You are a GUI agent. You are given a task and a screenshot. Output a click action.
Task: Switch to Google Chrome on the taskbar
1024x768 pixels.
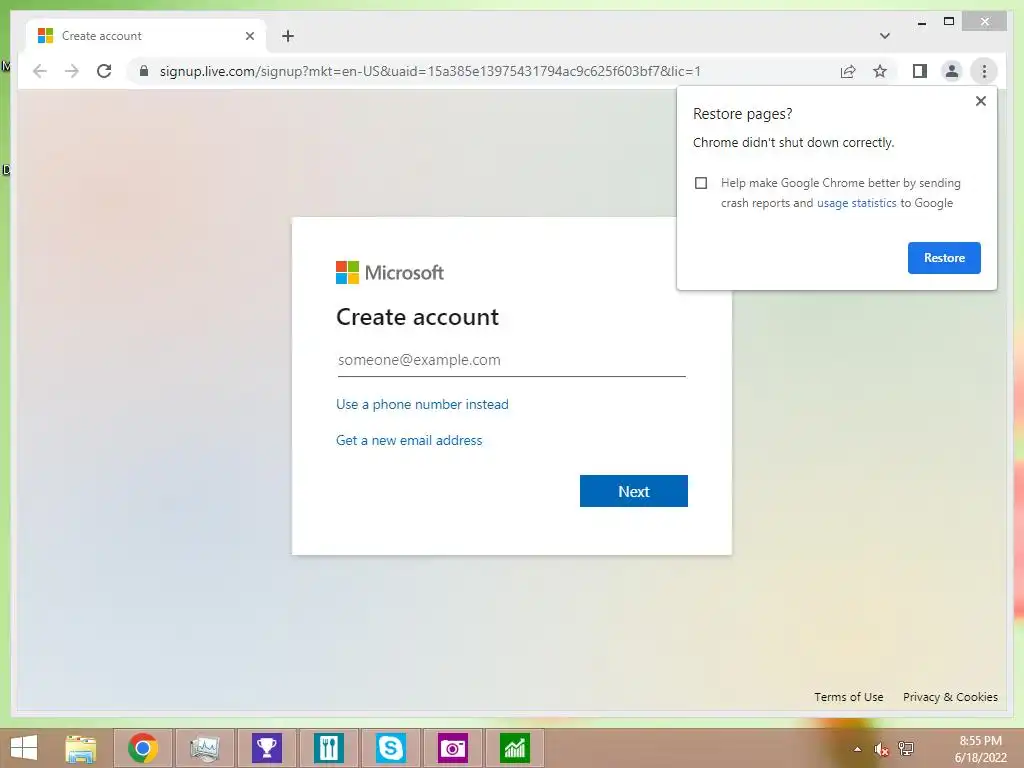click(x=143, y=748)
